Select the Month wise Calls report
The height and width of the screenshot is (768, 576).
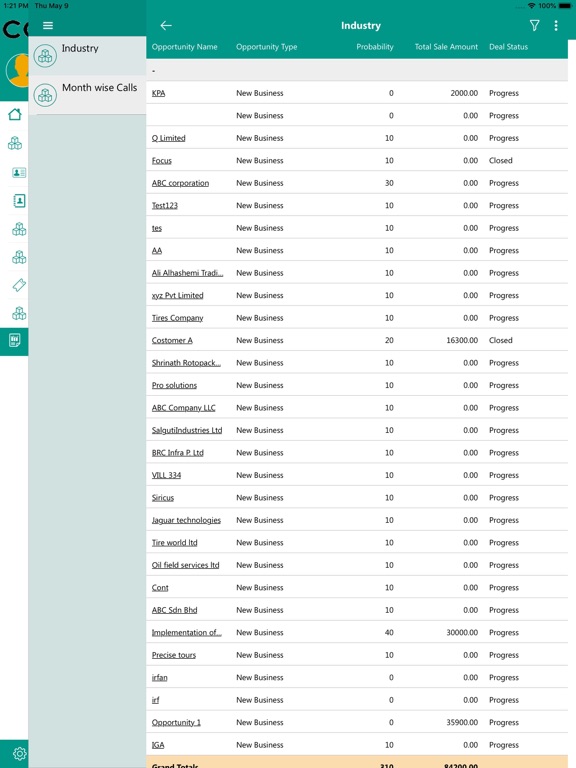tap(87, 95)
